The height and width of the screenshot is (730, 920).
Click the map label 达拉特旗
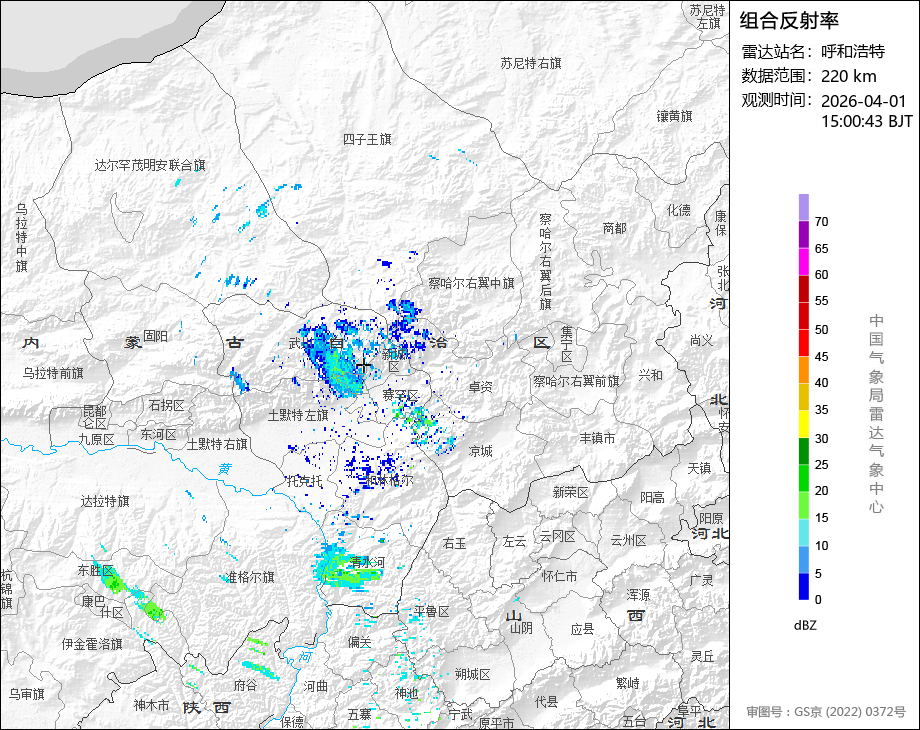click(x=105, y=501)
